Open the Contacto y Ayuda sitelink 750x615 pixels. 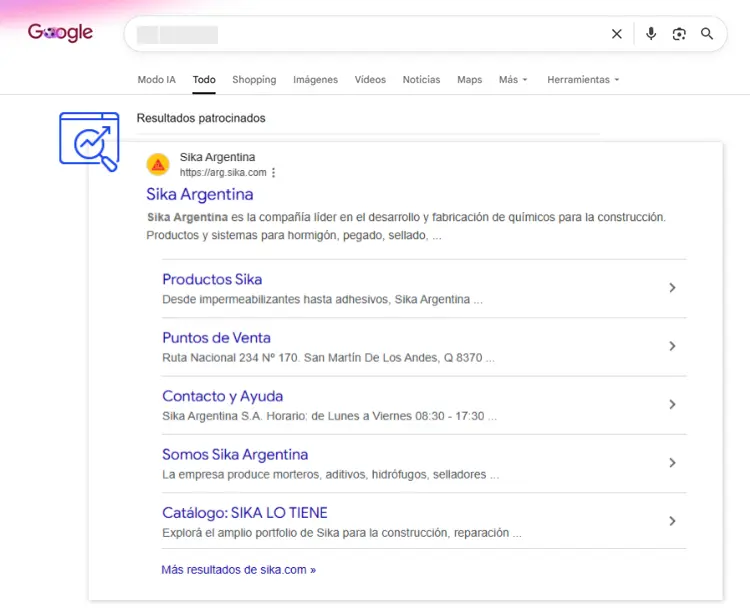pyautogui.click(x=222, y=396)
